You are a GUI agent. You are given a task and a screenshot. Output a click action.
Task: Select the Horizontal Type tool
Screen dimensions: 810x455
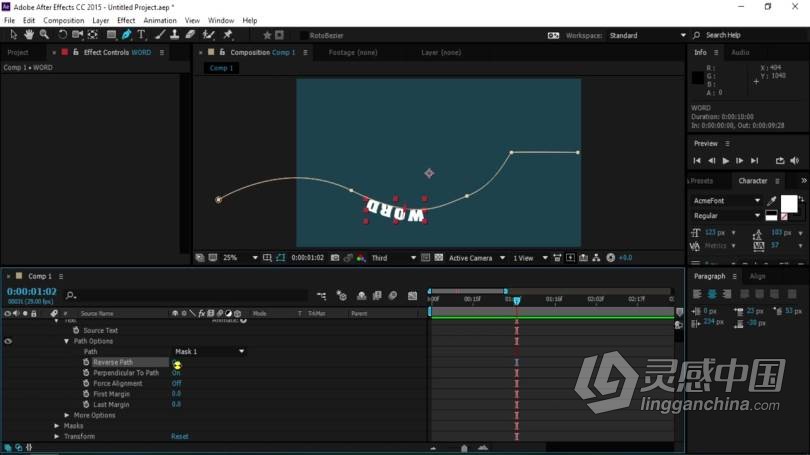(x=141, y=35)
